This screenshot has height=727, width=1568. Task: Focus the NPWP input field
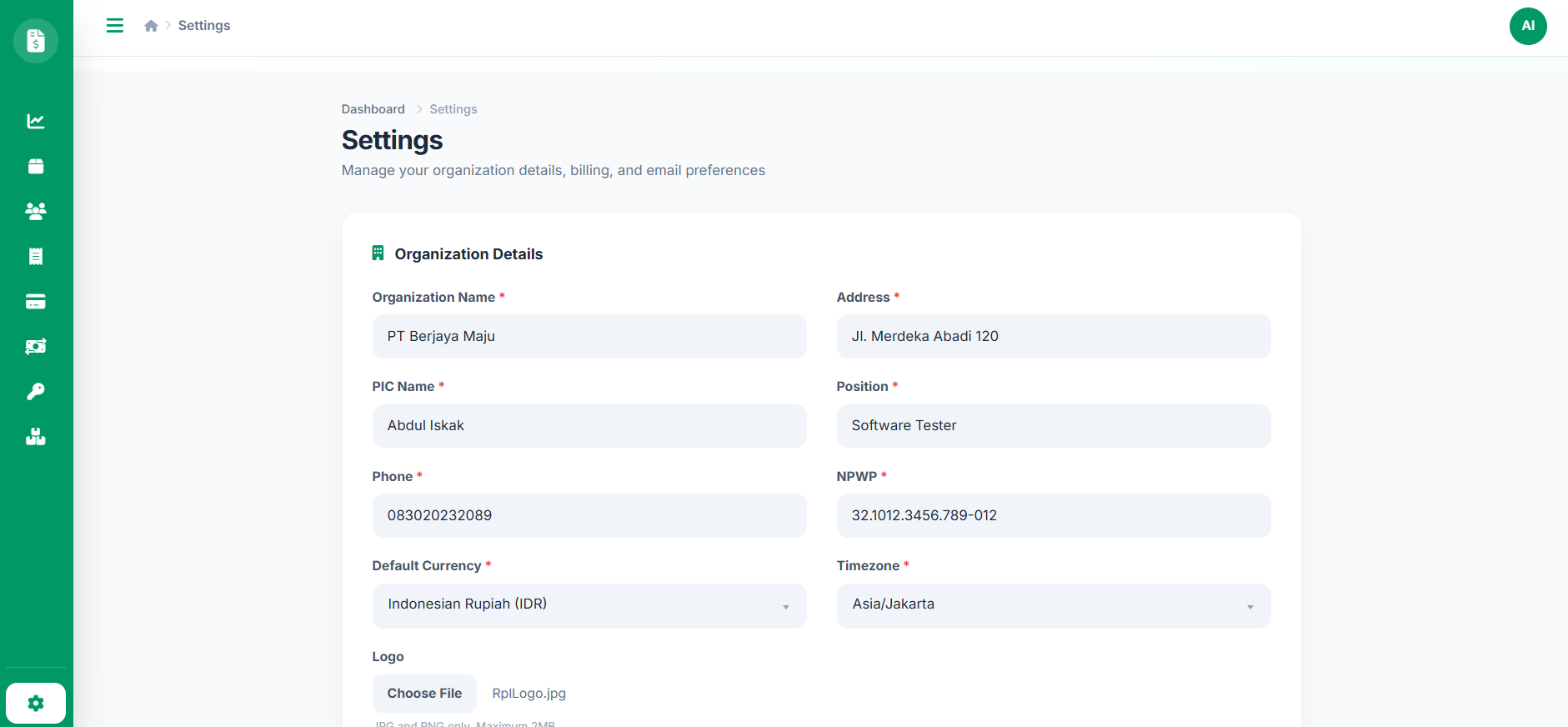click(x=1053, y=516)
